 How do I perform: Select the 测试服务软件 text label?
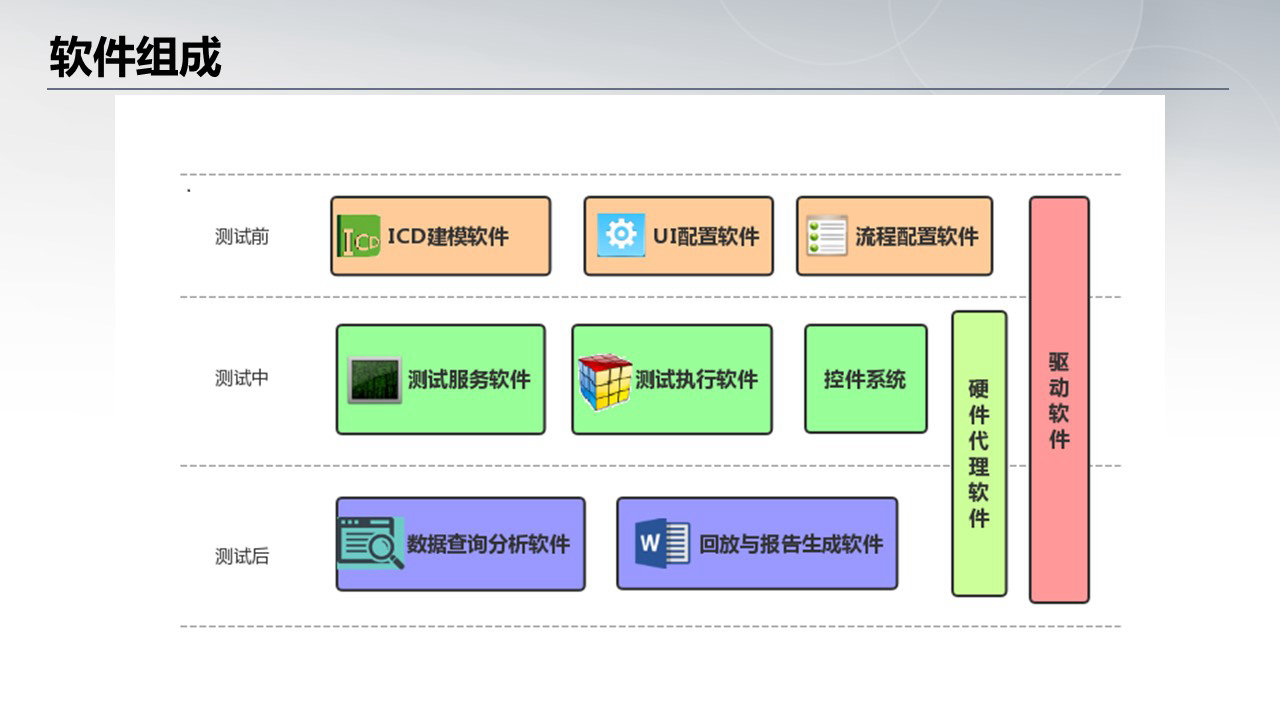[469, 380]
